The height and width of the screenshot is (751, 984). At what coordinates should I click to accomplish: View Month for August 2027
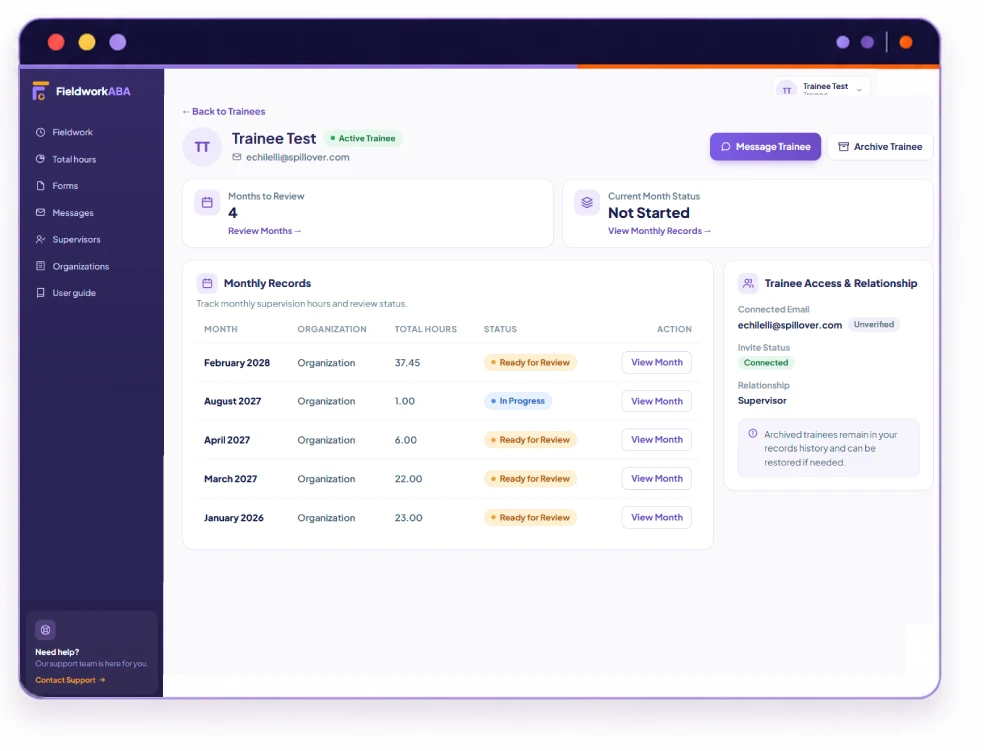(x=656, y=402)
